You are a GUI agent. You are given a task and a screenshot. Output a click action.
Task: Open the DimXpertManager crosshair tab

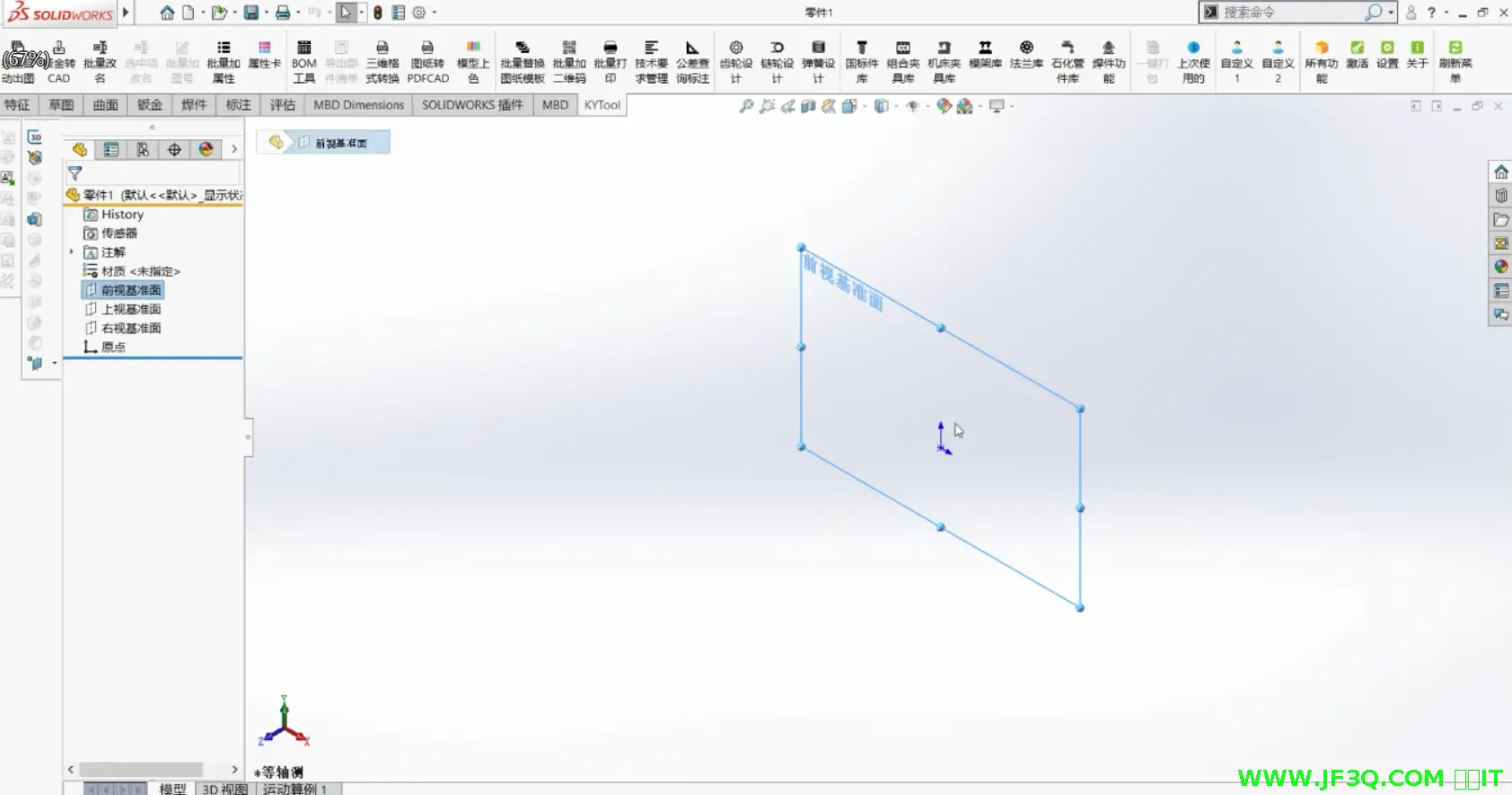point(174,149)
